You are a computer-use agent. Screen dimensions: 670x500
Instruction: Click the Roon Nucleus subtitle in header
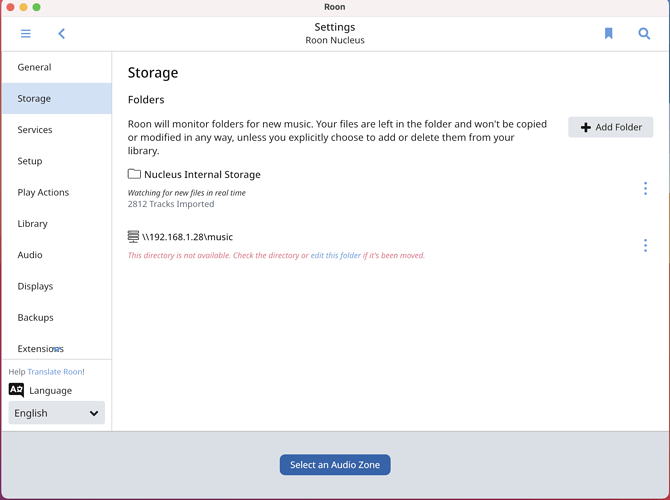(x=335, y=40)
